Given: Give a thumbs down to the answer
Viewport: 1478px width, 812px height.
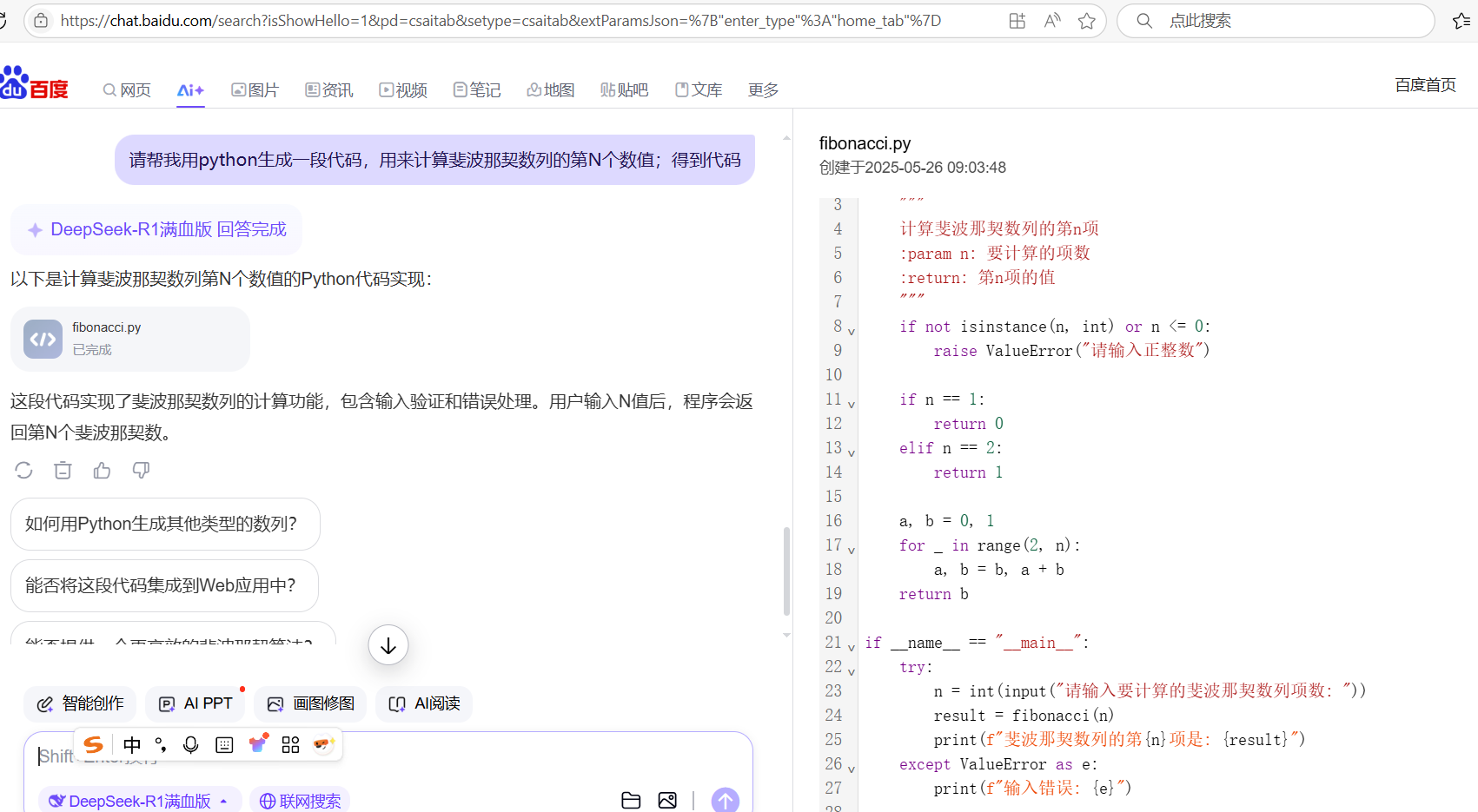Looking at the screenshot, I should (141, 470).
